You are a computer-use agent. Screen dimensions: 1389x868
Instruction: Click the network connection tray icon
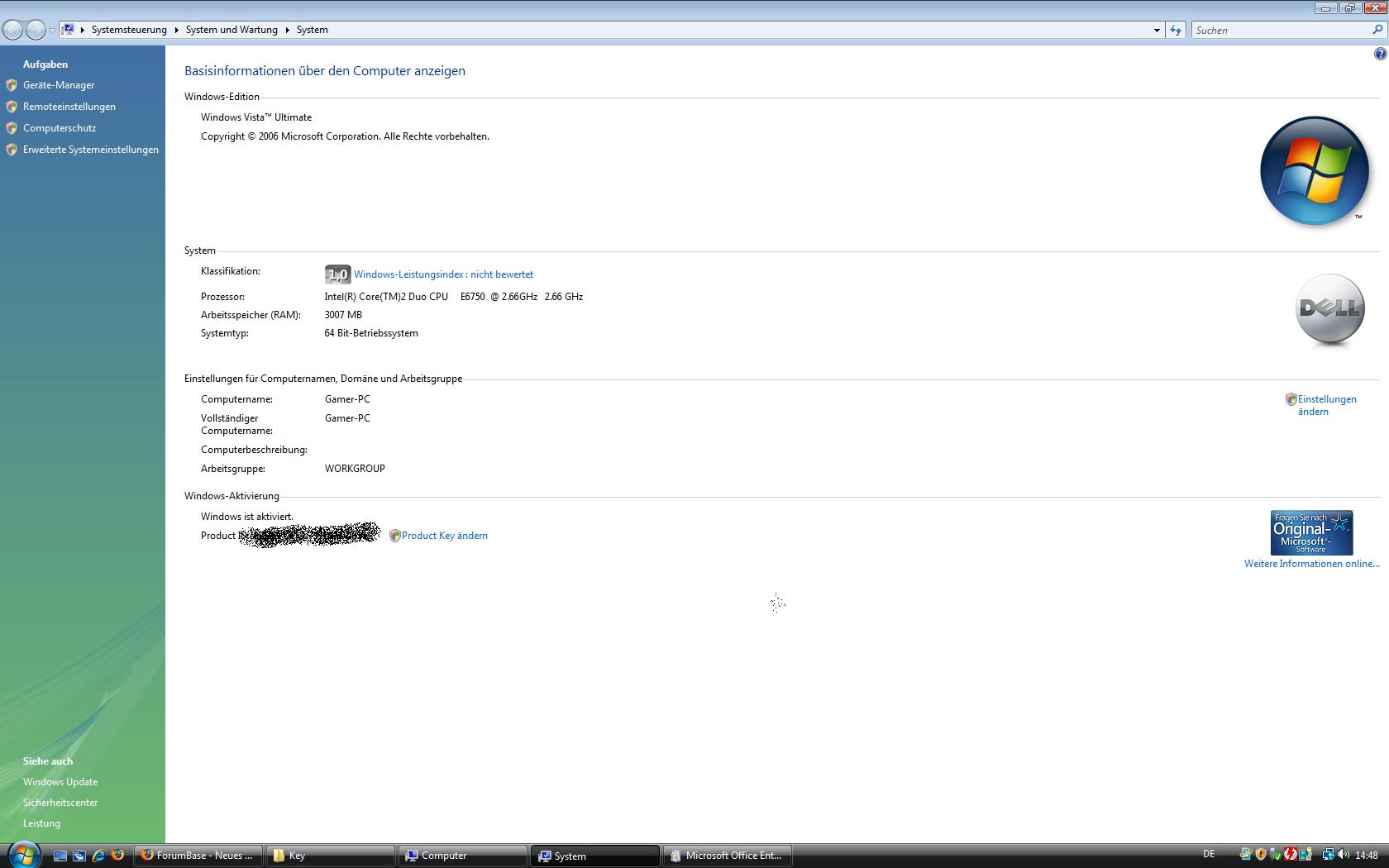tap(1329, 855)
